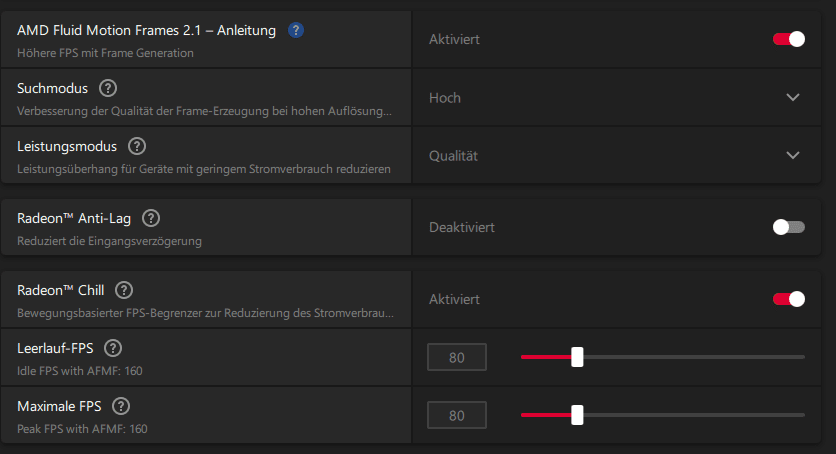Image resolution: width=836 pixels, height=454 pixels.
Task: Click the Radeon Anti-Lag setting label
Action: (x=75, y=218)
